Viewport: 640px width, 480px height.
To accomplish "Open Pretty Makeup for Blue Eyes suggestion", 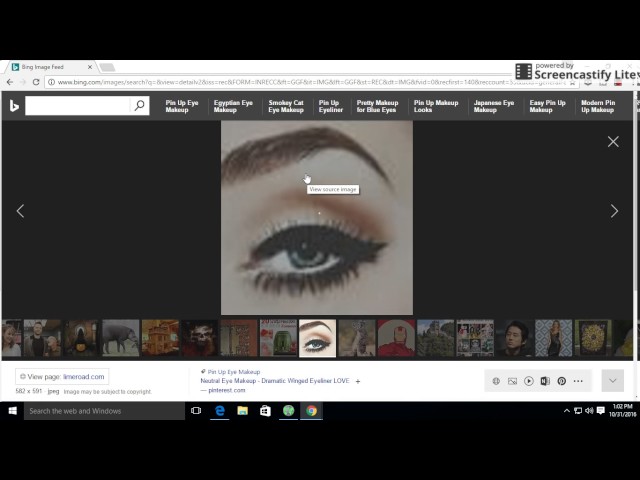I will 377,106.
